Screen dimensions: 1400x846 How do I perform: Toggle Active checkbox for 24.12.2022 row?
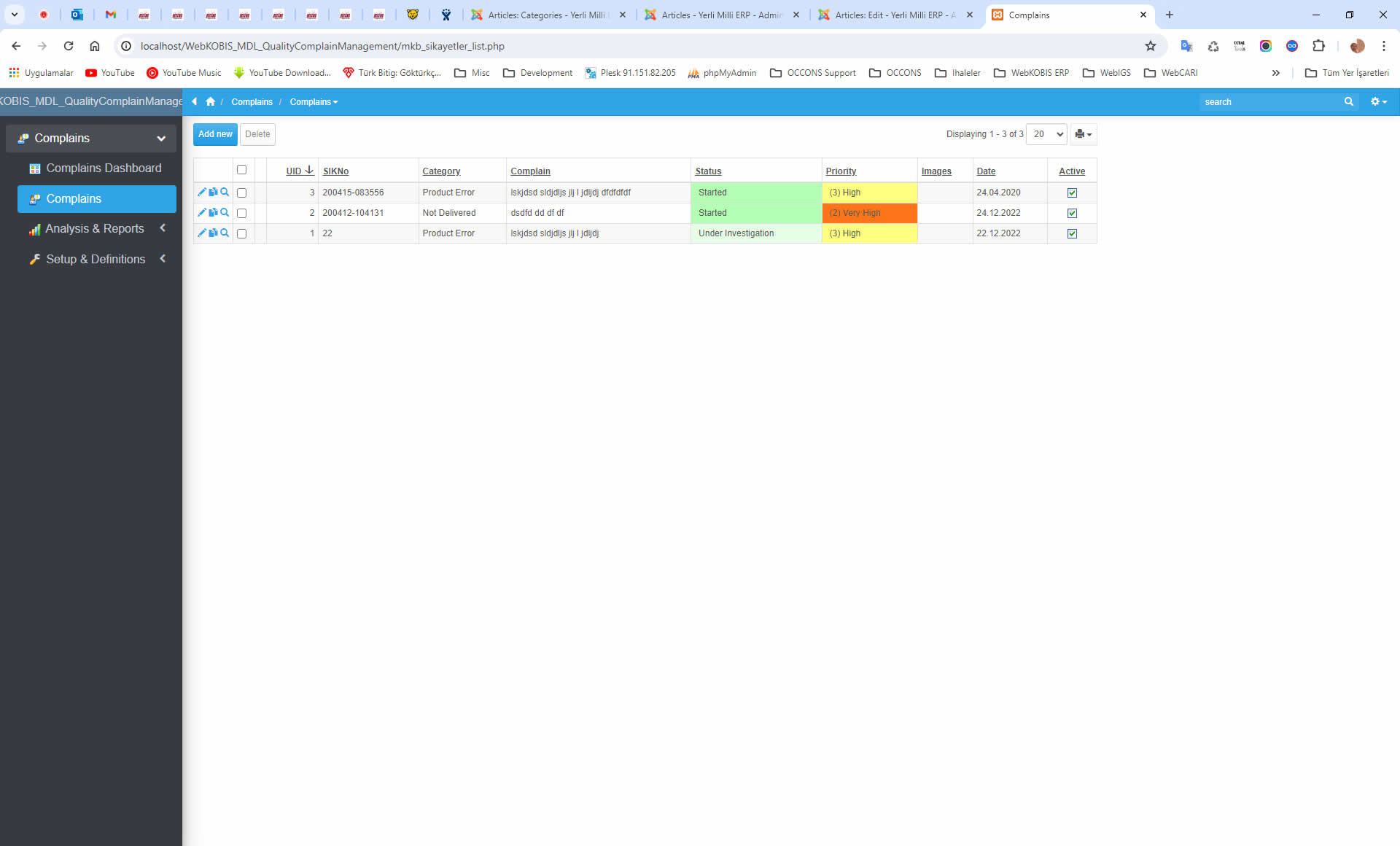(1072, 214)
